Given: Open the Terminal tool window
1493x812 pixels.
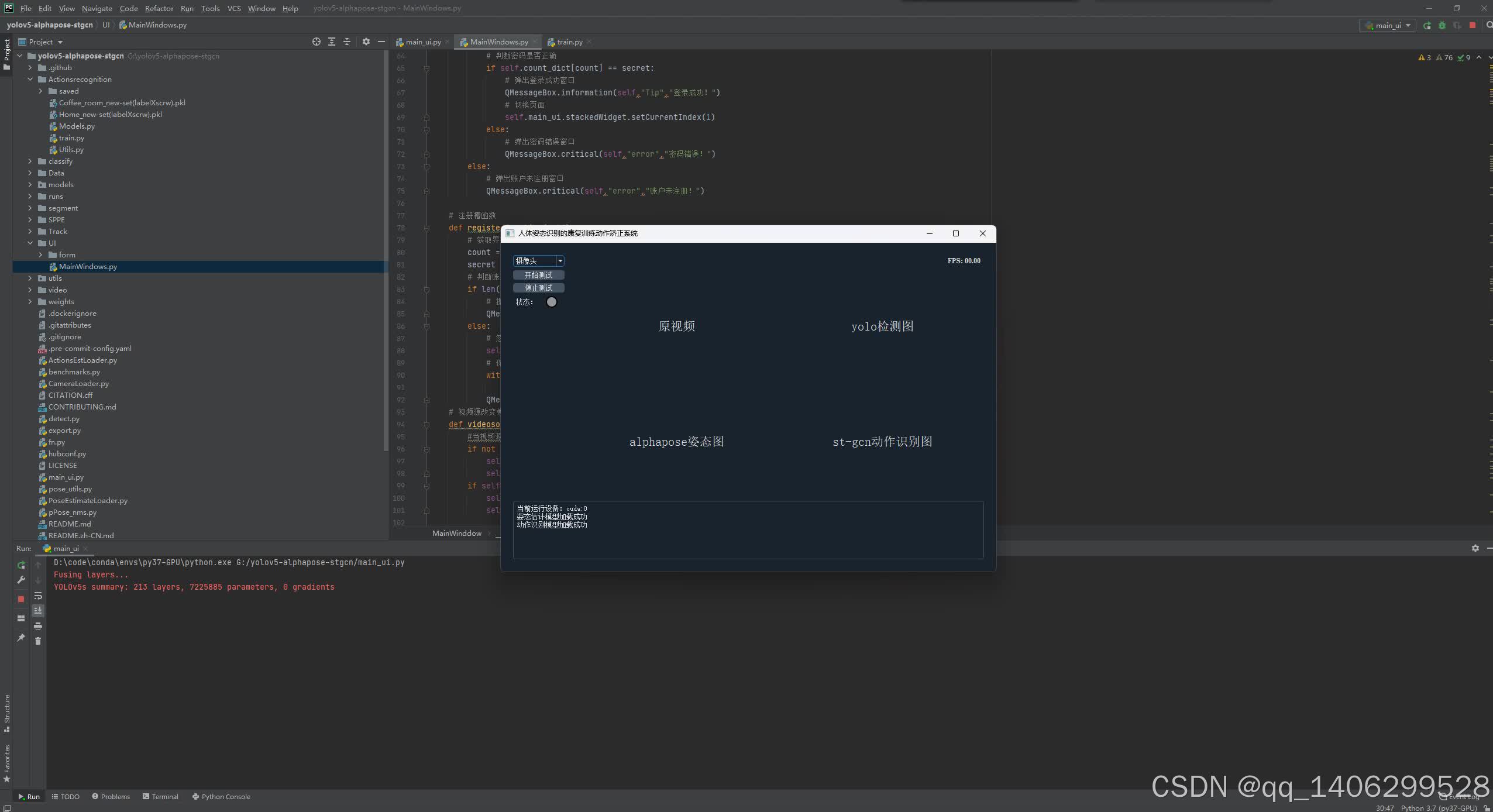Looking at the screenshot, I should point(160,796).
